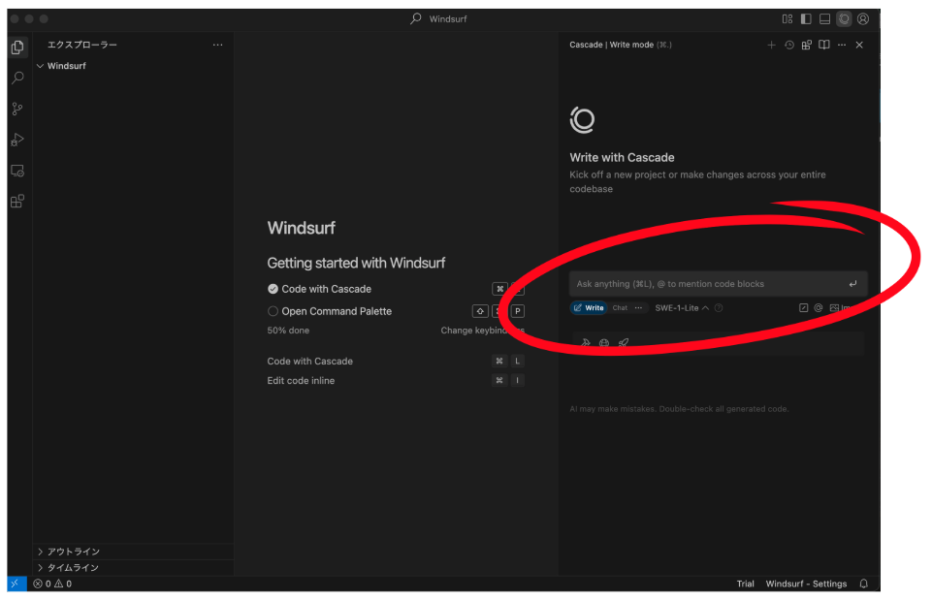This screenshot has width=932, height=600.
Task: Open Explorer more actions ellipsis
Action: (x=218, y=45)
